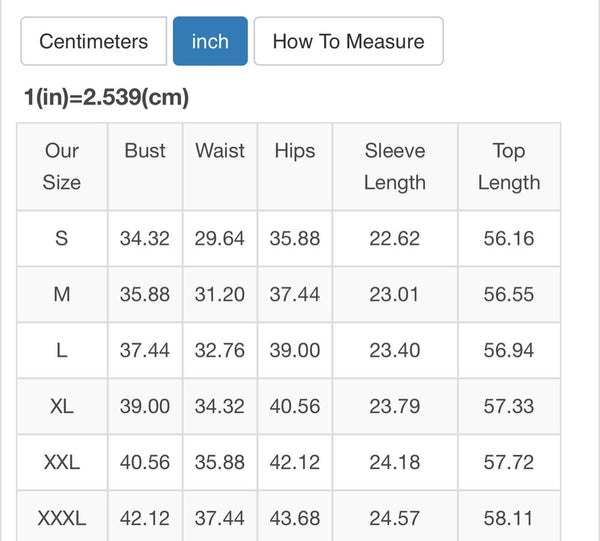
Task: Click the size L hips value 39.00
Action: pos(295,350)
